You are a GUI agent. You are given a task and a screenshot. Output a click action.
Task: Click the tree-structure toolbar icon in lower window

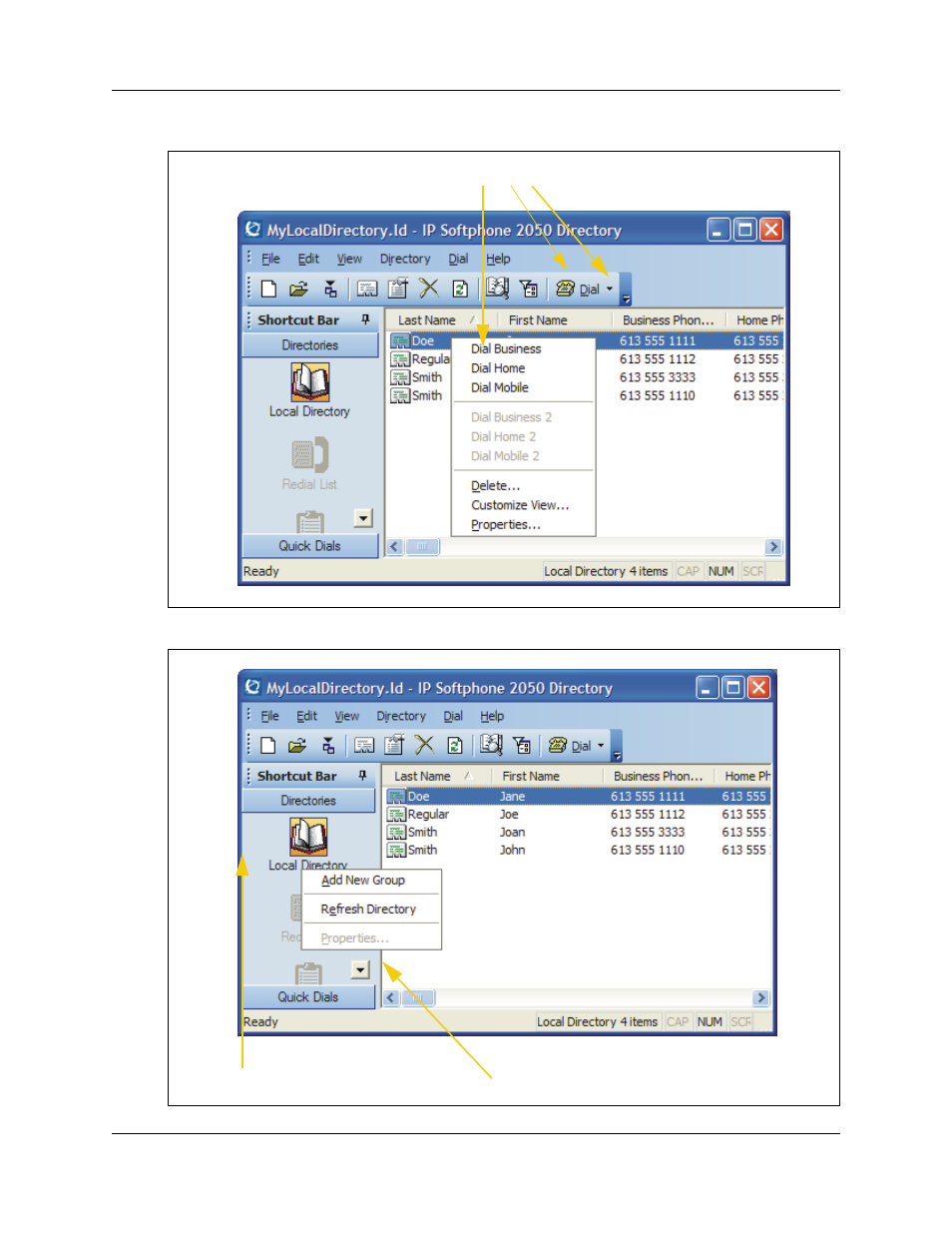[x=328, y=745]
